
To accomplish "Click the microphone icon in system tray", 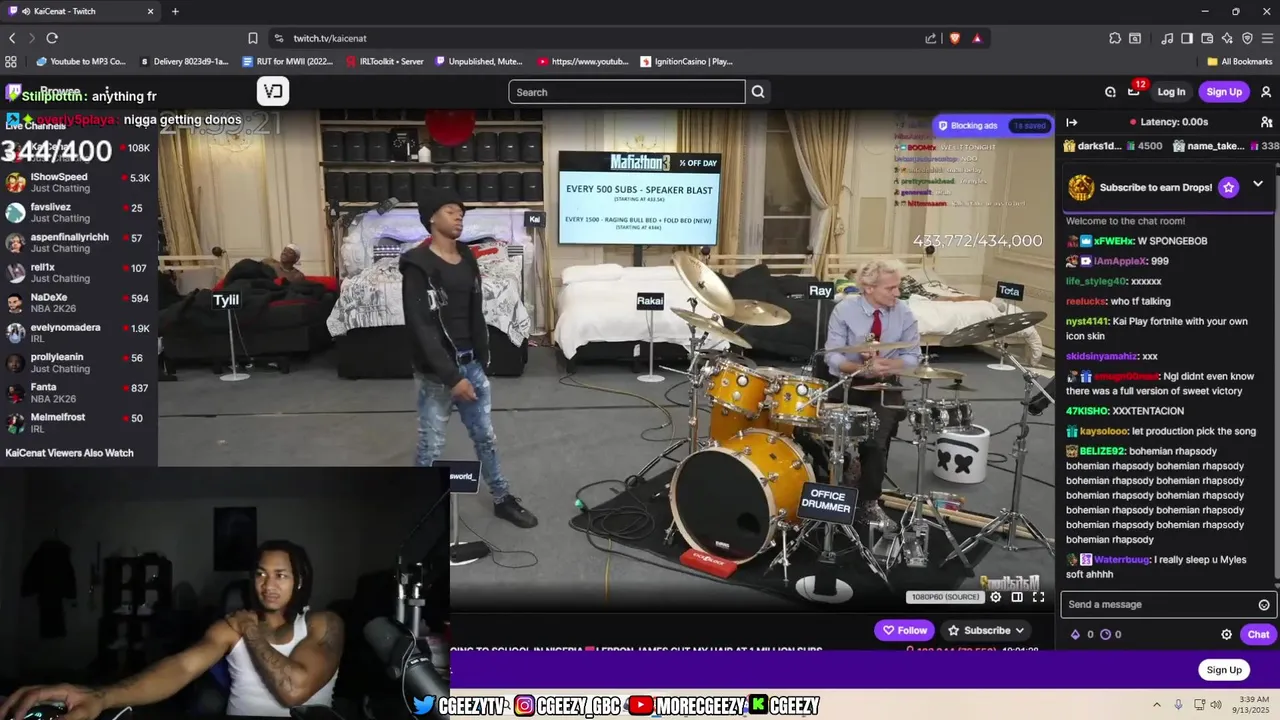I will [x=1179, y=704].
